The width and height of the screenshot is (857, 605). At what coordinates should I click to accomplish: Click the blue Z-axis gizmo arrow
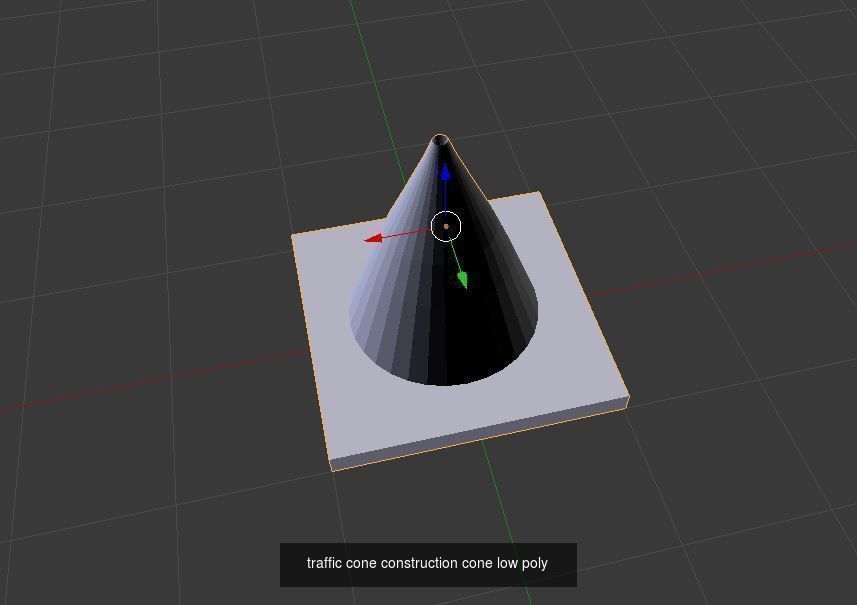tap(445, 172)
